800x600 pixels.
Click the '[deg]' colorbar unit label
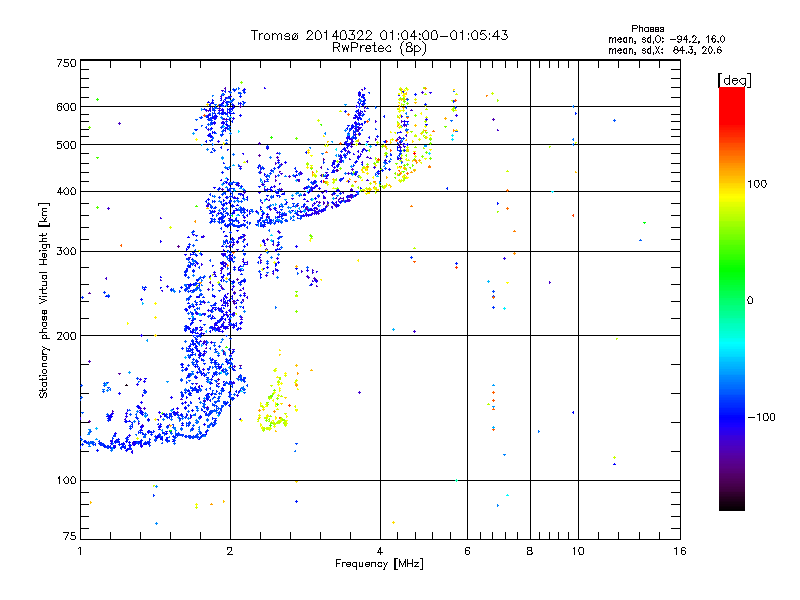coord(734,80)
